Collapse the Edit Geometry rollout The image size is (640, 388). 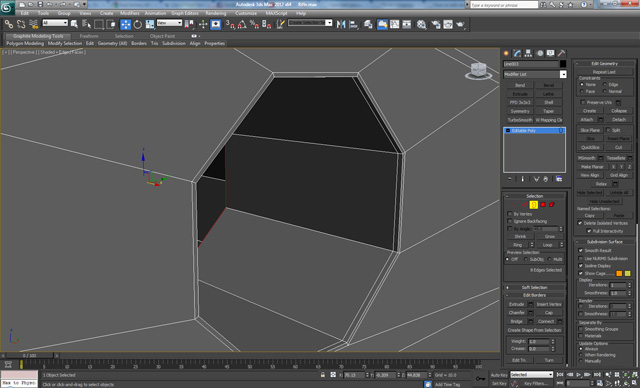pos(604,64)
